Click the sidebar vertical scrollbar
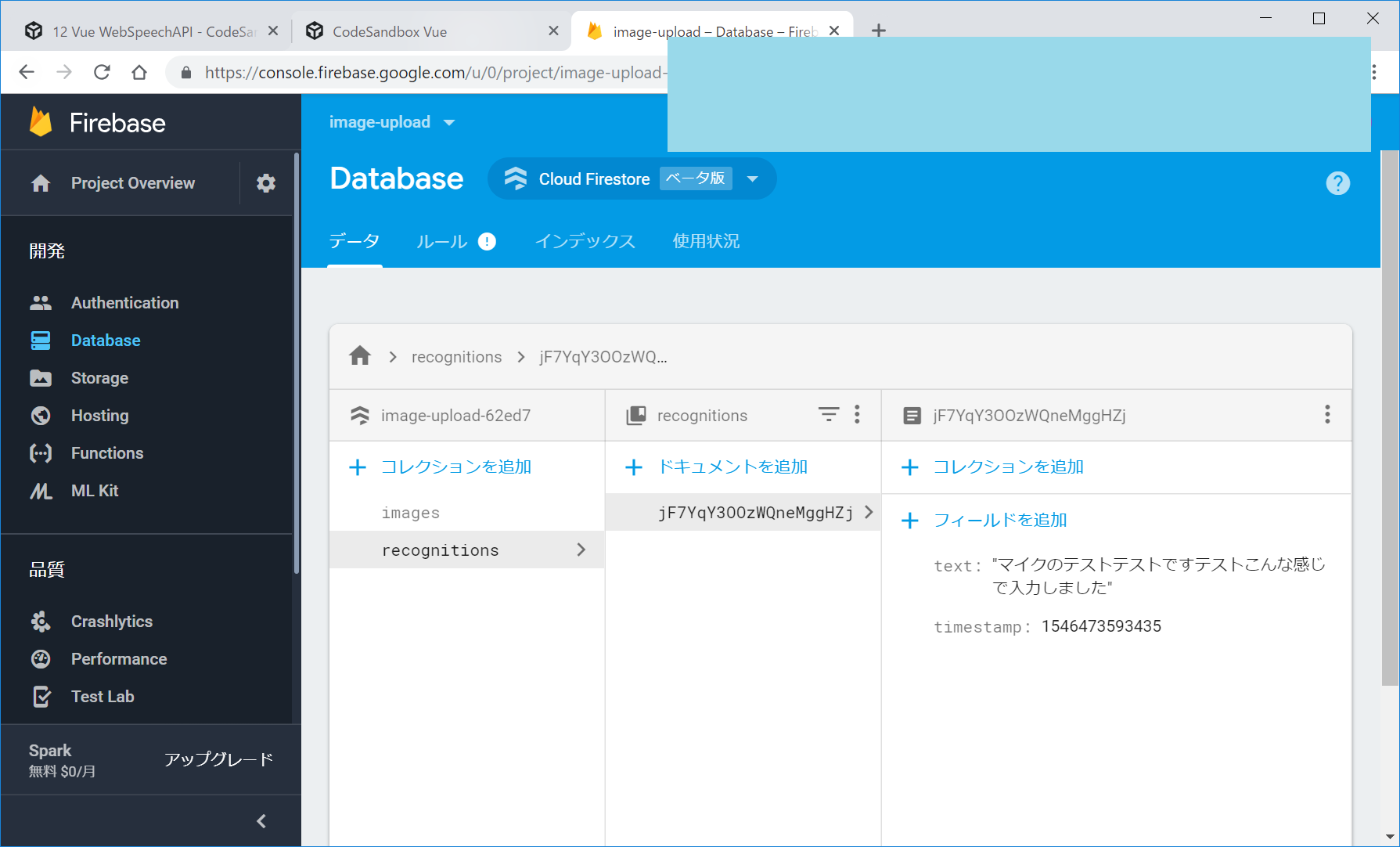Viewport: 1400px width, 847px height. click(297, 364)
